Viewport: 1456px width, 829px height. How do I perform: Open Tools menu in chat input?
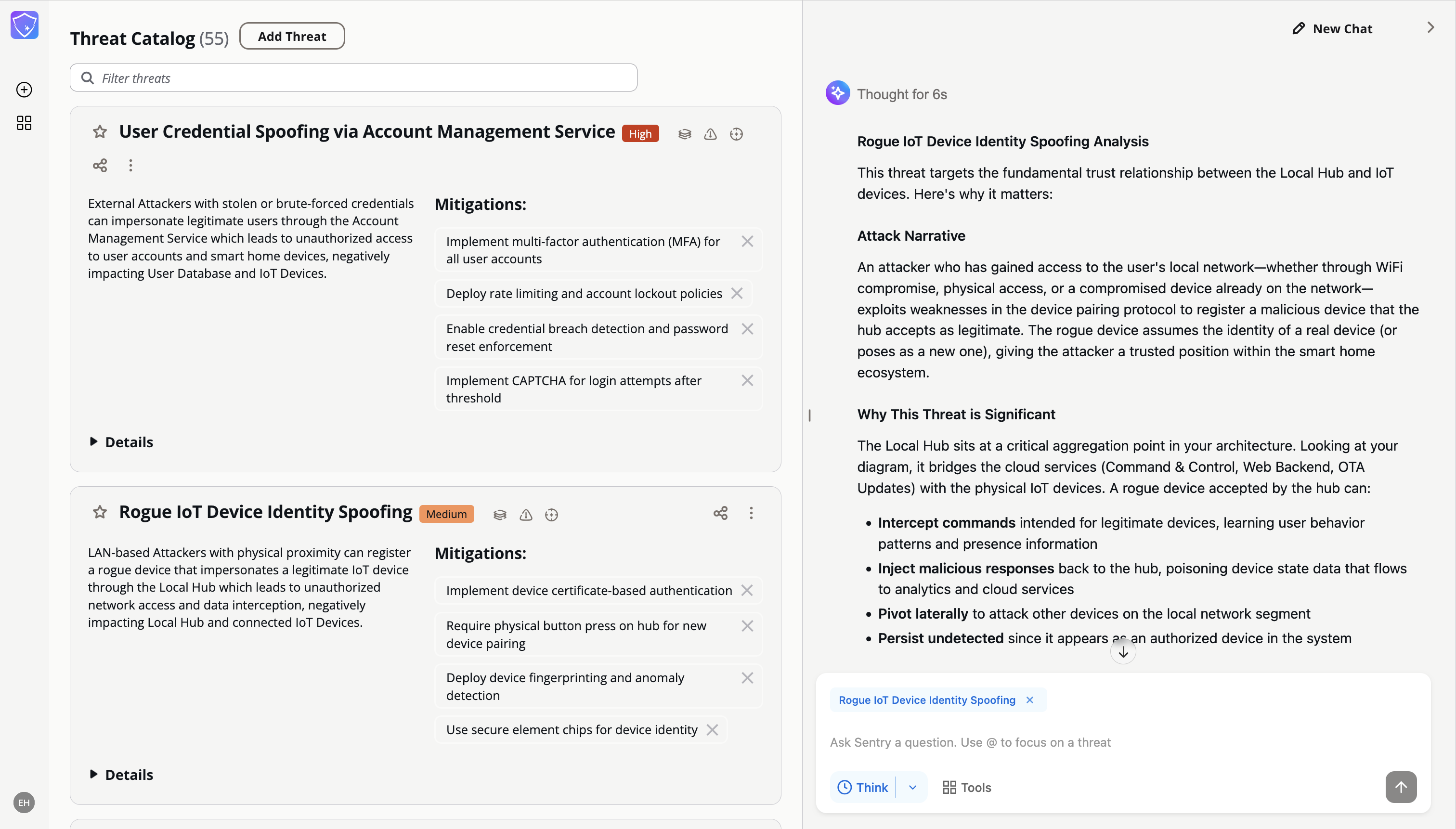[x=967, y=788]
